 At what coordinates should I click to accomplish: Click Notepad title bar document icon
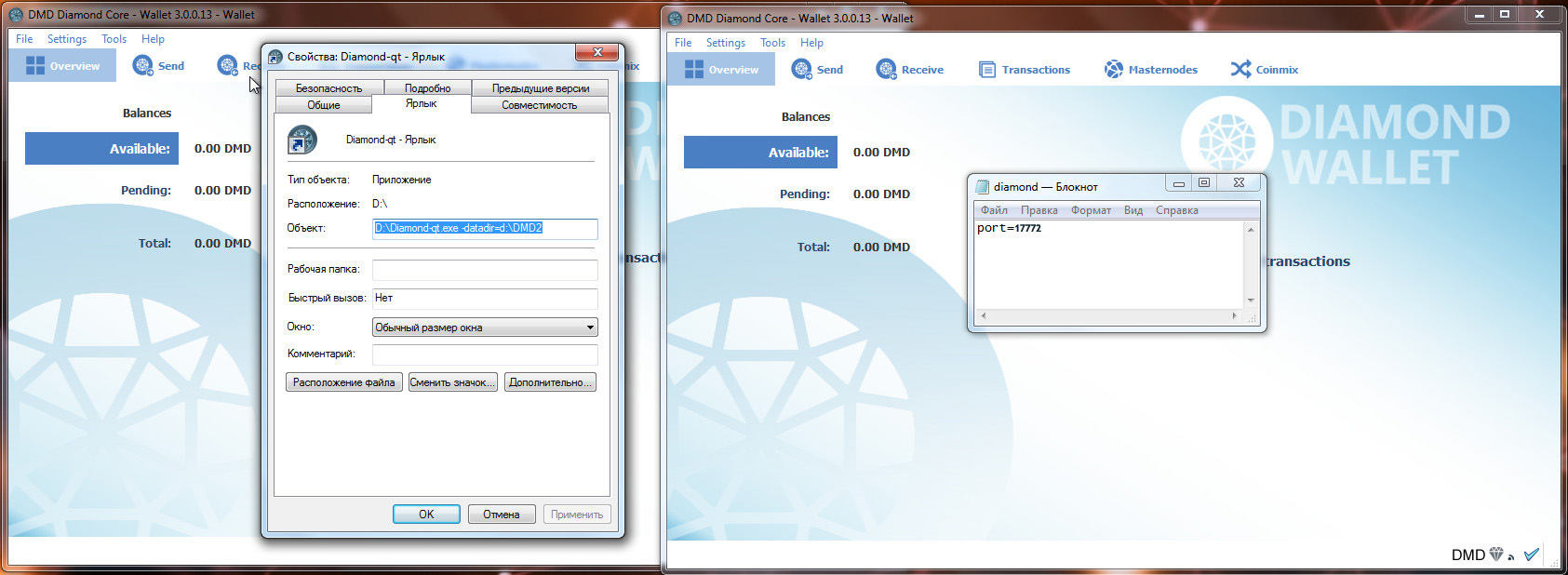(x=982, y=186)
